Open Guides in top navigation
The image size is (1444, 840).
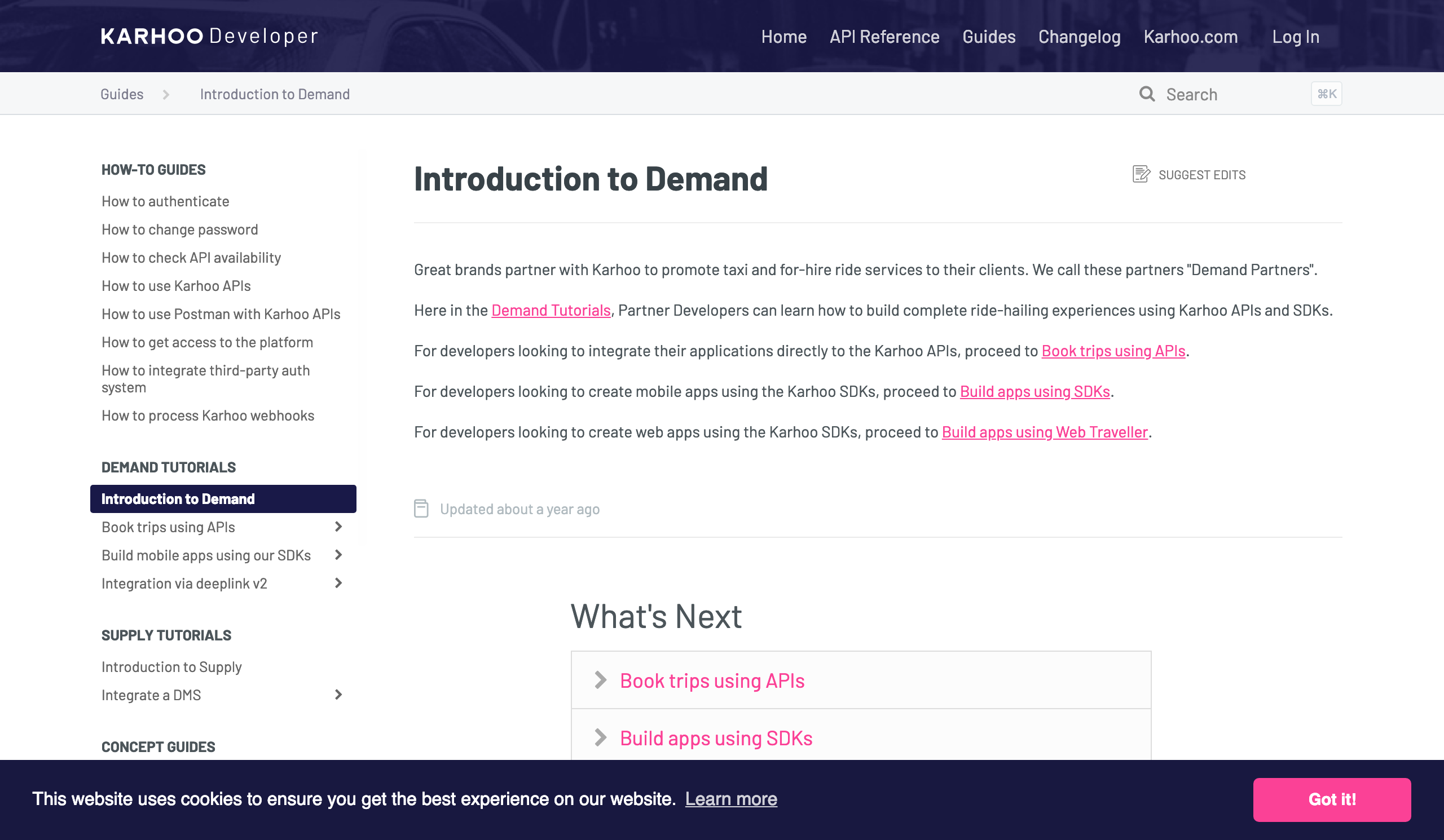(989, 37)
